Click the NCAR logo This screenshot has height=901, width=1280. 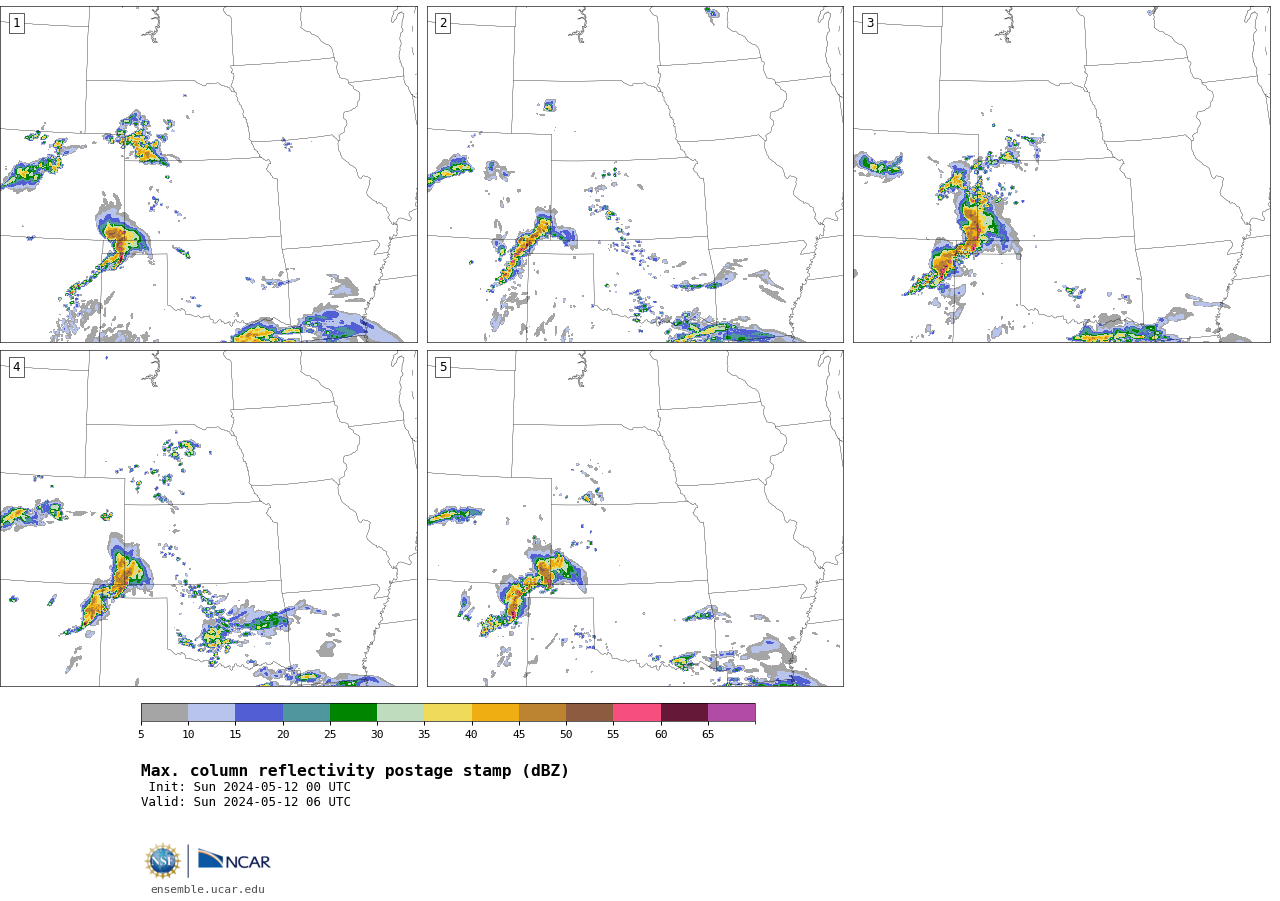coord(234,860)
